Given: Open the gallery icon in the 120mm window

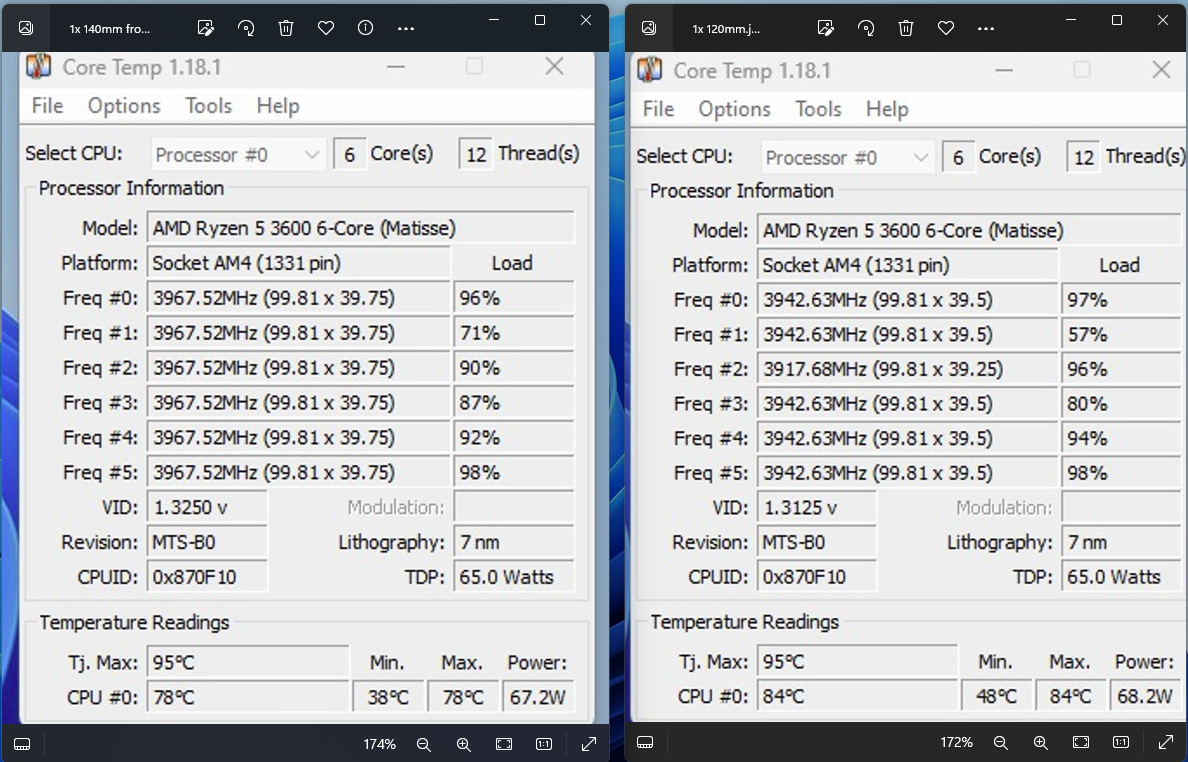Looking at the screenshot, I should 649,28.
